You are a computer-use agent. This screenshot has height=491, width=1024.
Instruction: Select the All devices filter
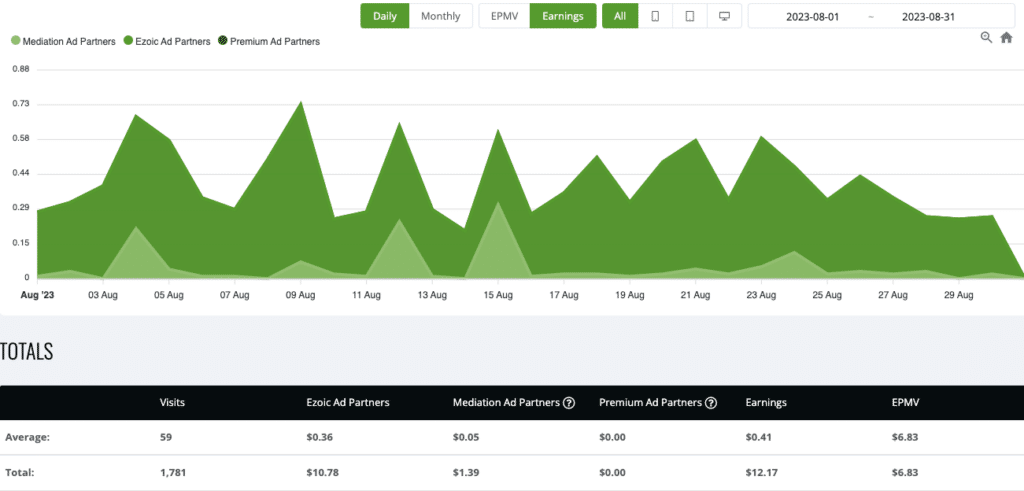620,16
